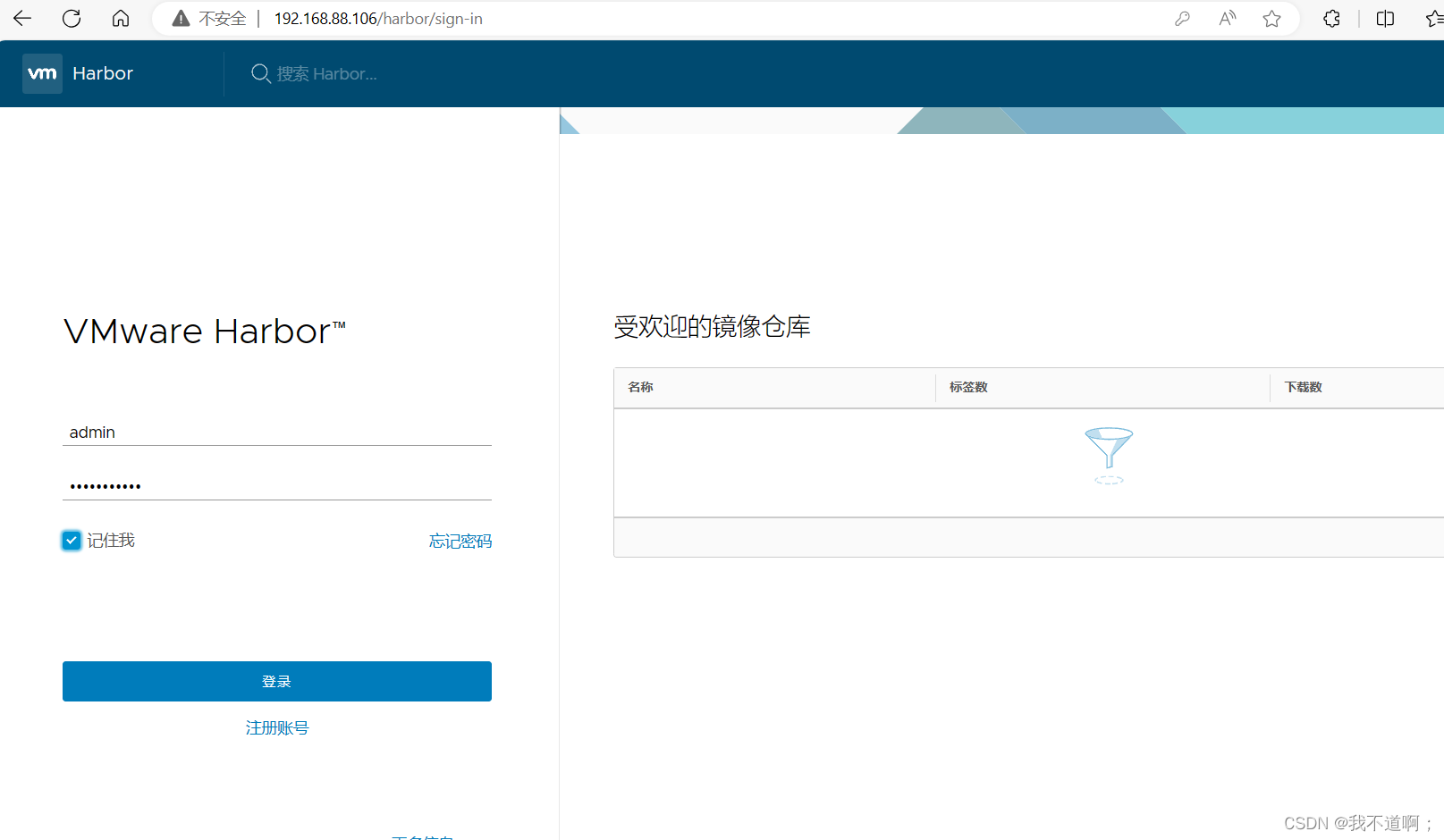The image size is (1444, 840).
Task: Click the browser back arrow
Action: pyautogui.click(x=21, y=18)
